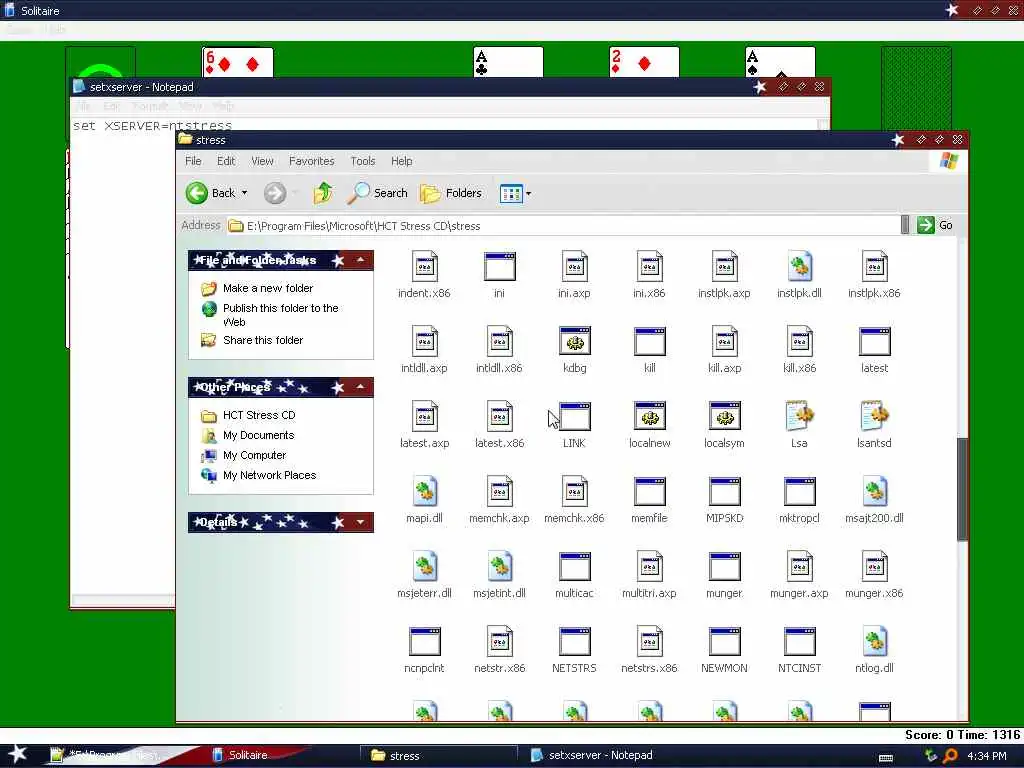
Task: Open the Tools menu
Action: click(362, 161)
